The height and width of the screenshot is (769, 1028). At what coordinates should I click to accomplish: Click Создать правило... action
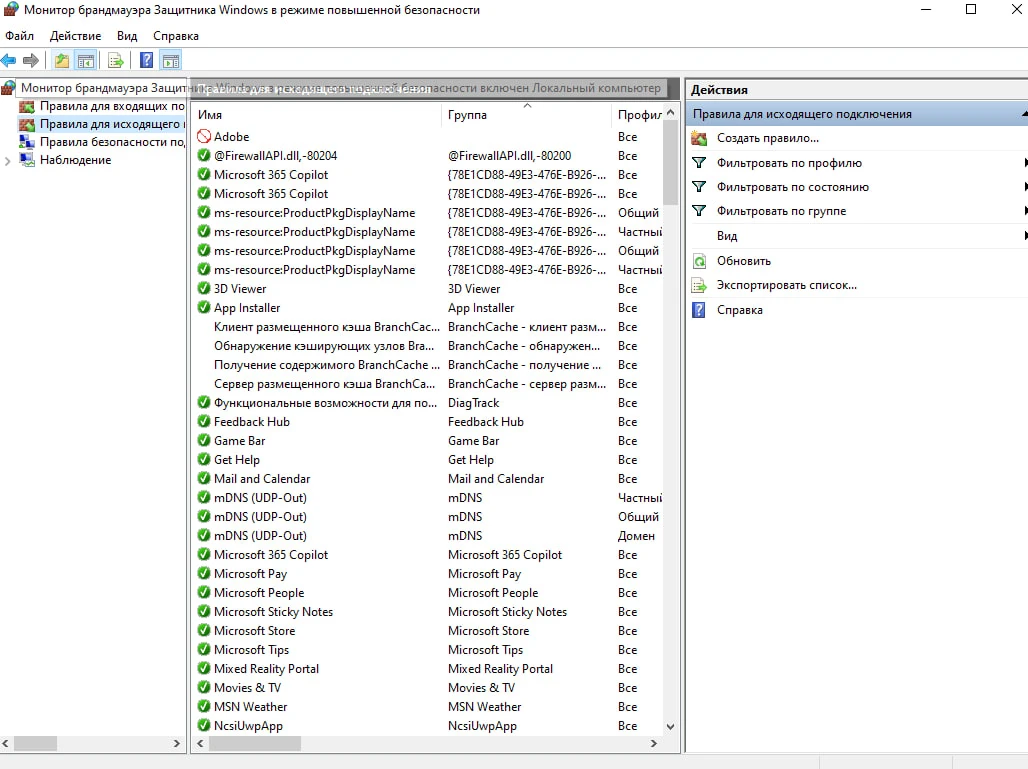point(768,138)
